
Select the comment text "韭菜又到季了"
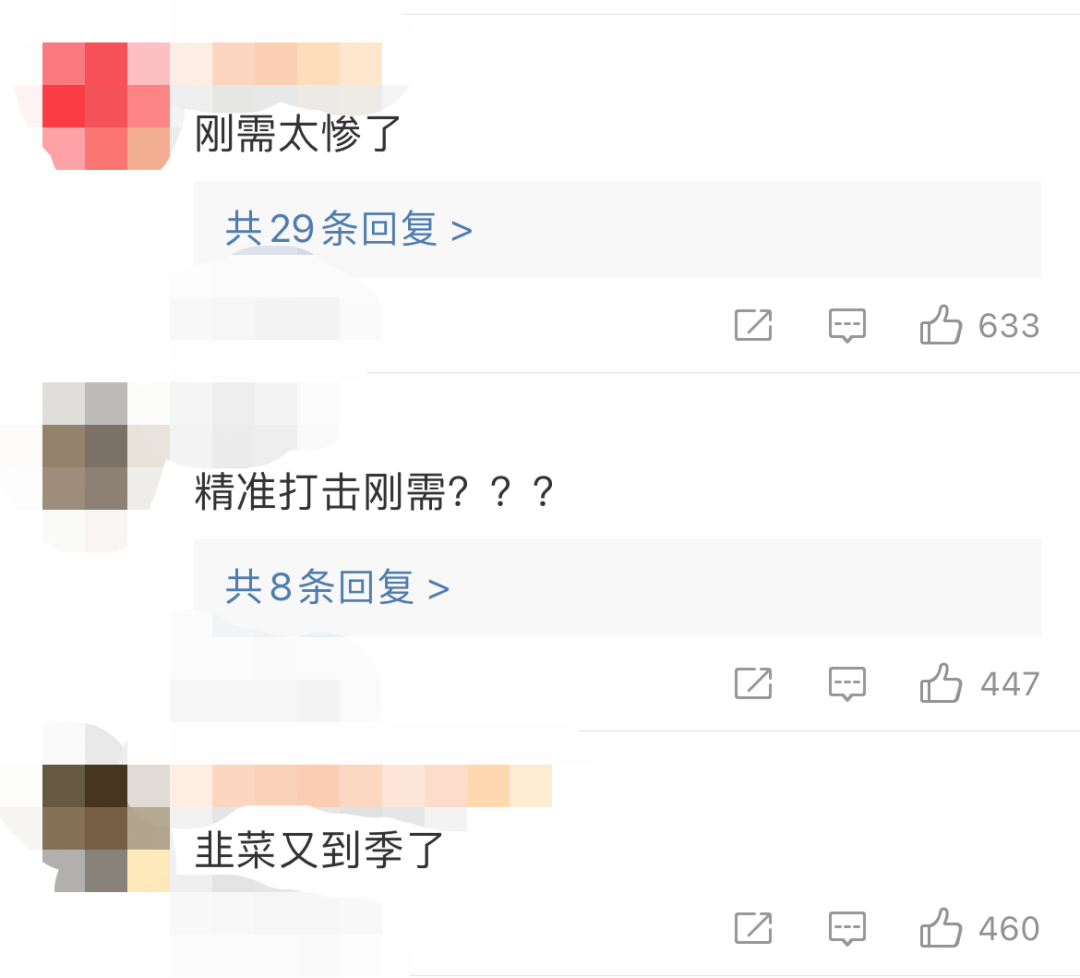tap(319, 850)
